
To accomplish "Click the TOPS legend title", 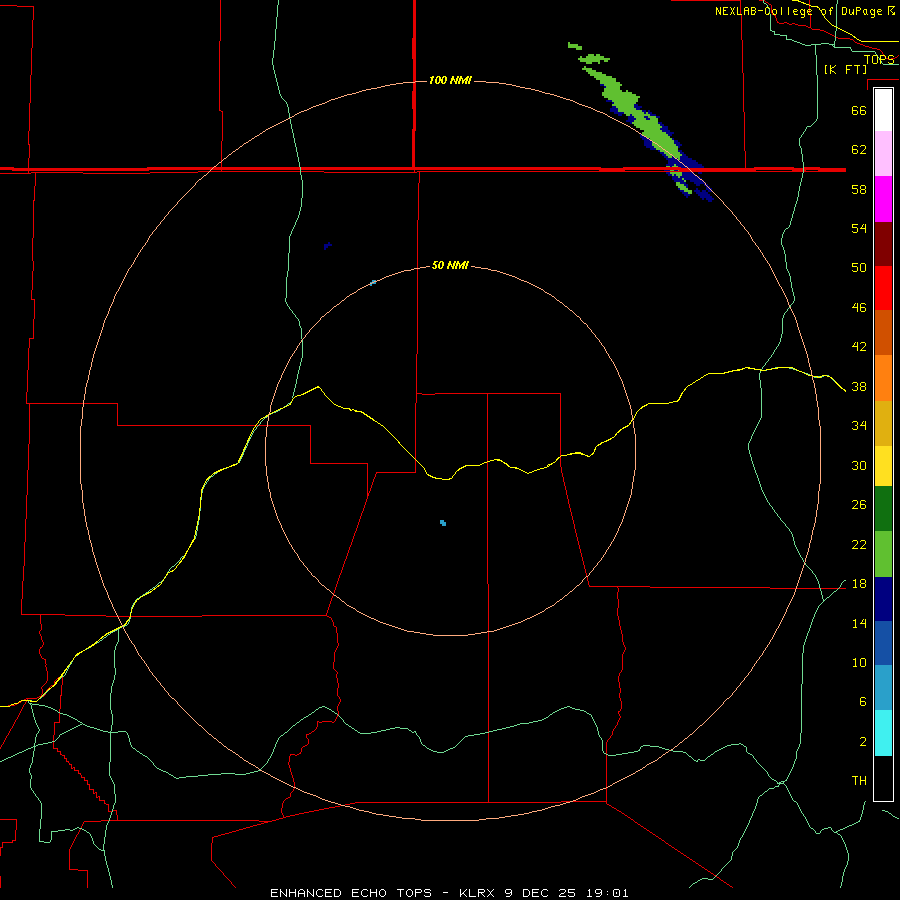I will tap(879, 59).
